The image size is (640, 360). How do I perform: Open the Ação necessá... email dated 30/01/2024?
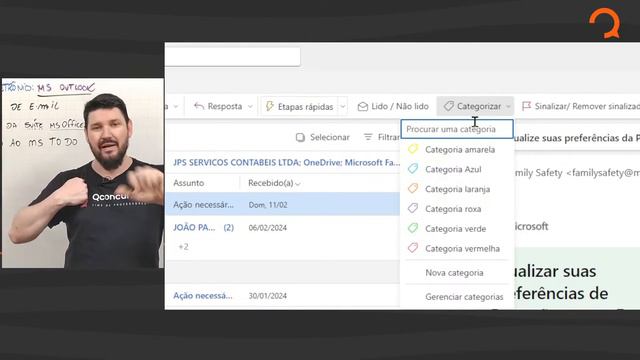[x=282, y=296]
